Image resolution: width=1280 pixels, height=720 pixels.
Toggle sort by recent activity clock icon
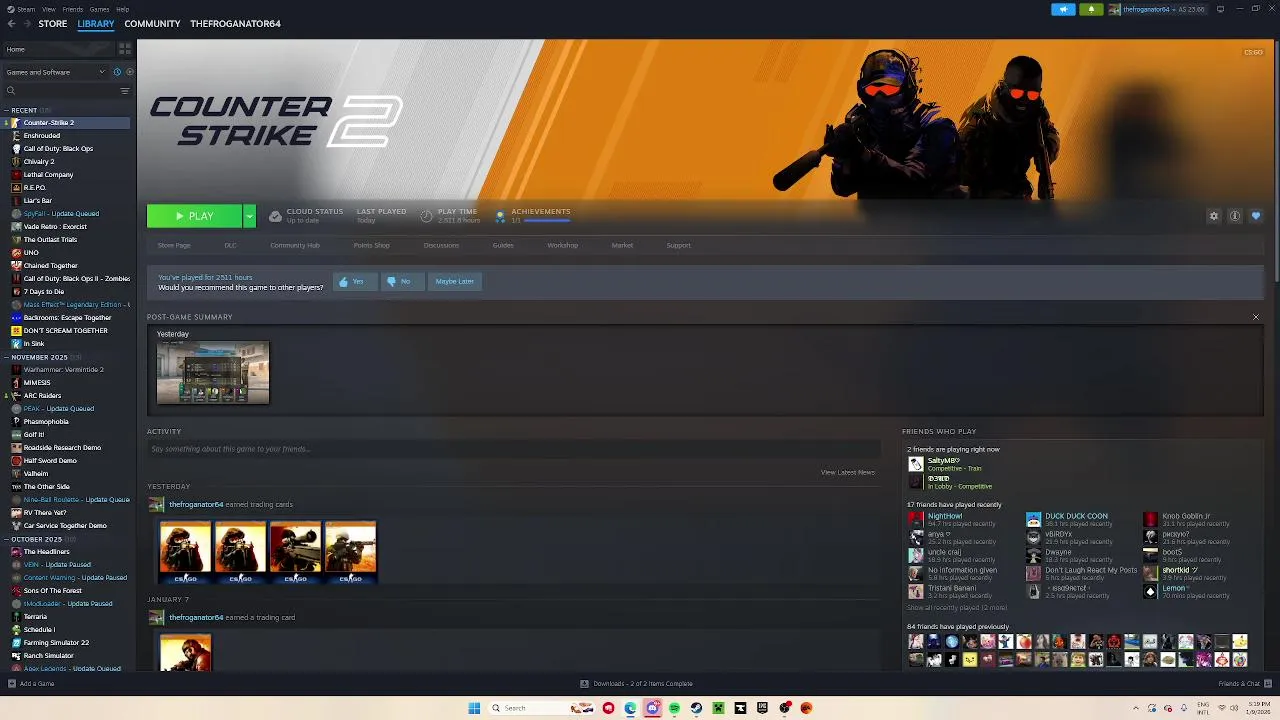pyautogui.click(x=117, y=72)
